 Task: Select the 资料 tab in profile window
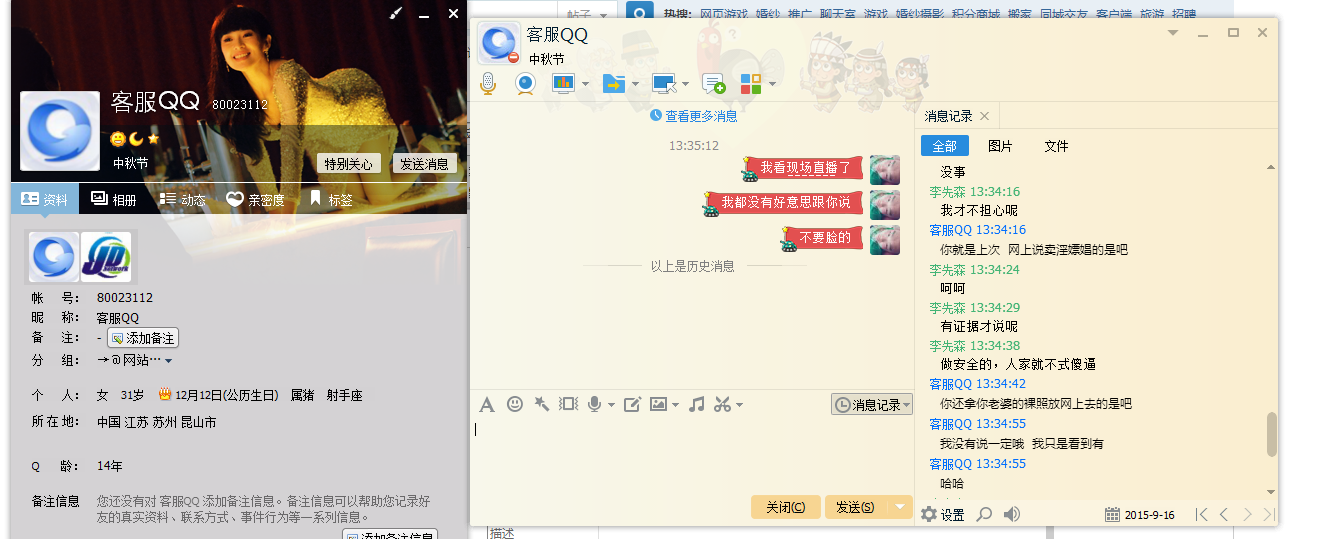pyautogui.click(x=44, y=199)
